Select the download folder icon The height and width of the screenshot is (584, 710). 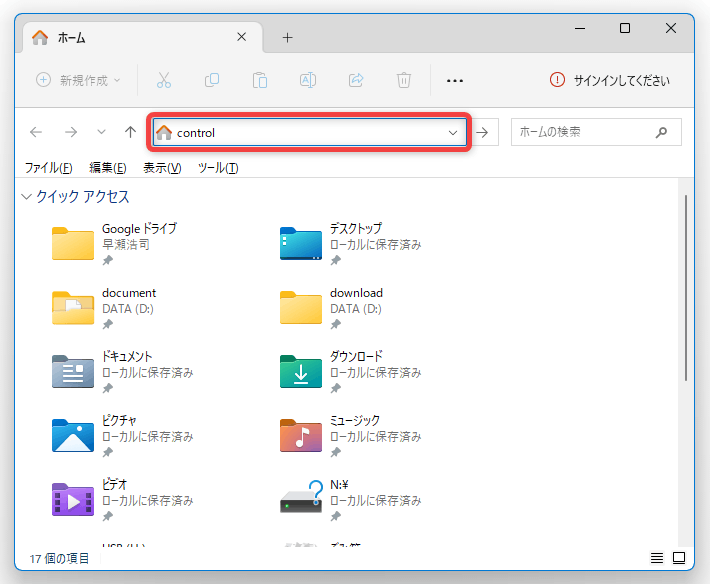[x=301, y=308]
